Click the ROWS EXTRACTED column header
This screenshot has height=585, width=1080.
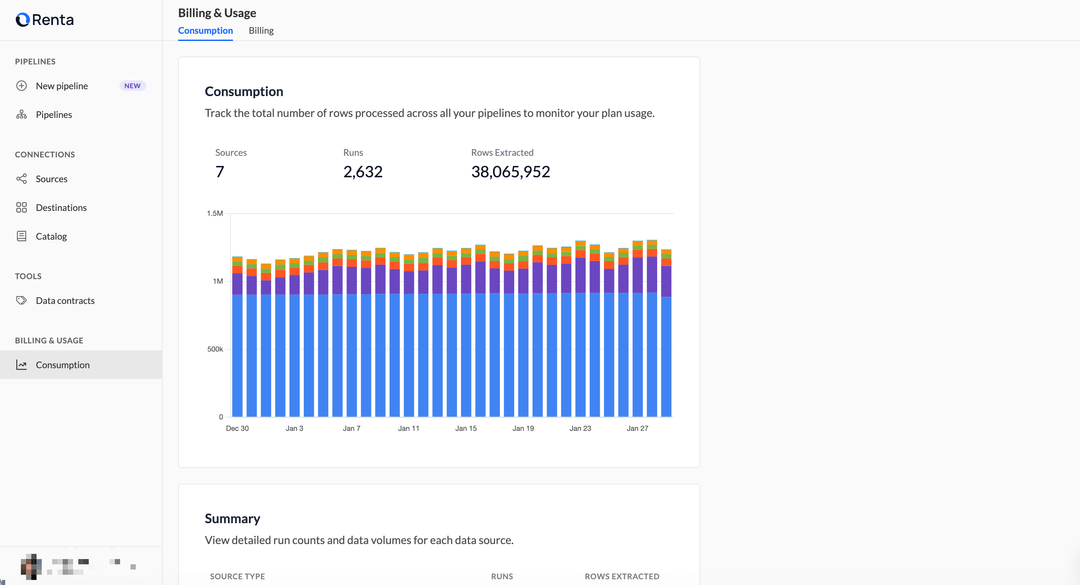622,577
